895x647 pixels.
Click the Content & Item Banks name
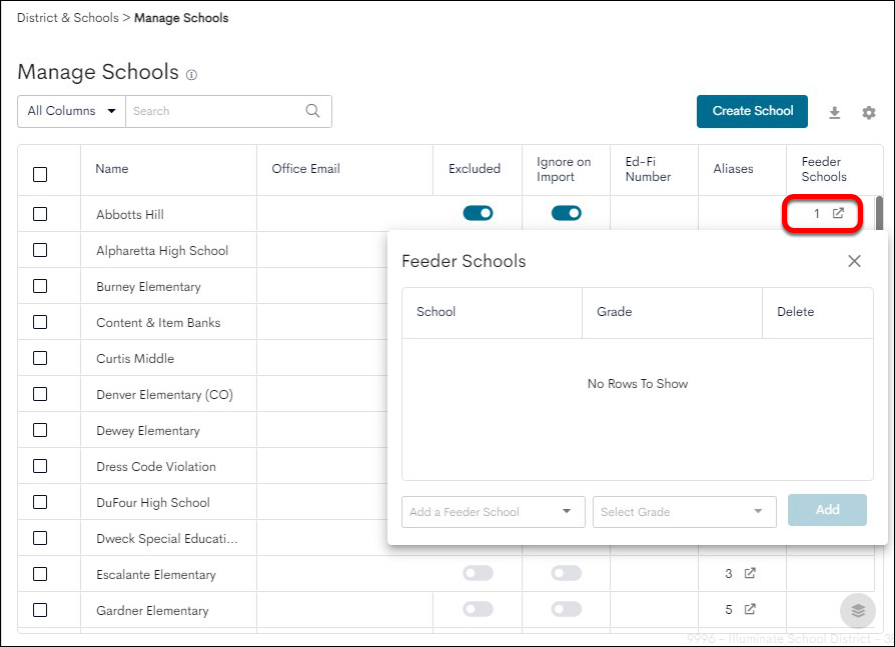(158, 323)
